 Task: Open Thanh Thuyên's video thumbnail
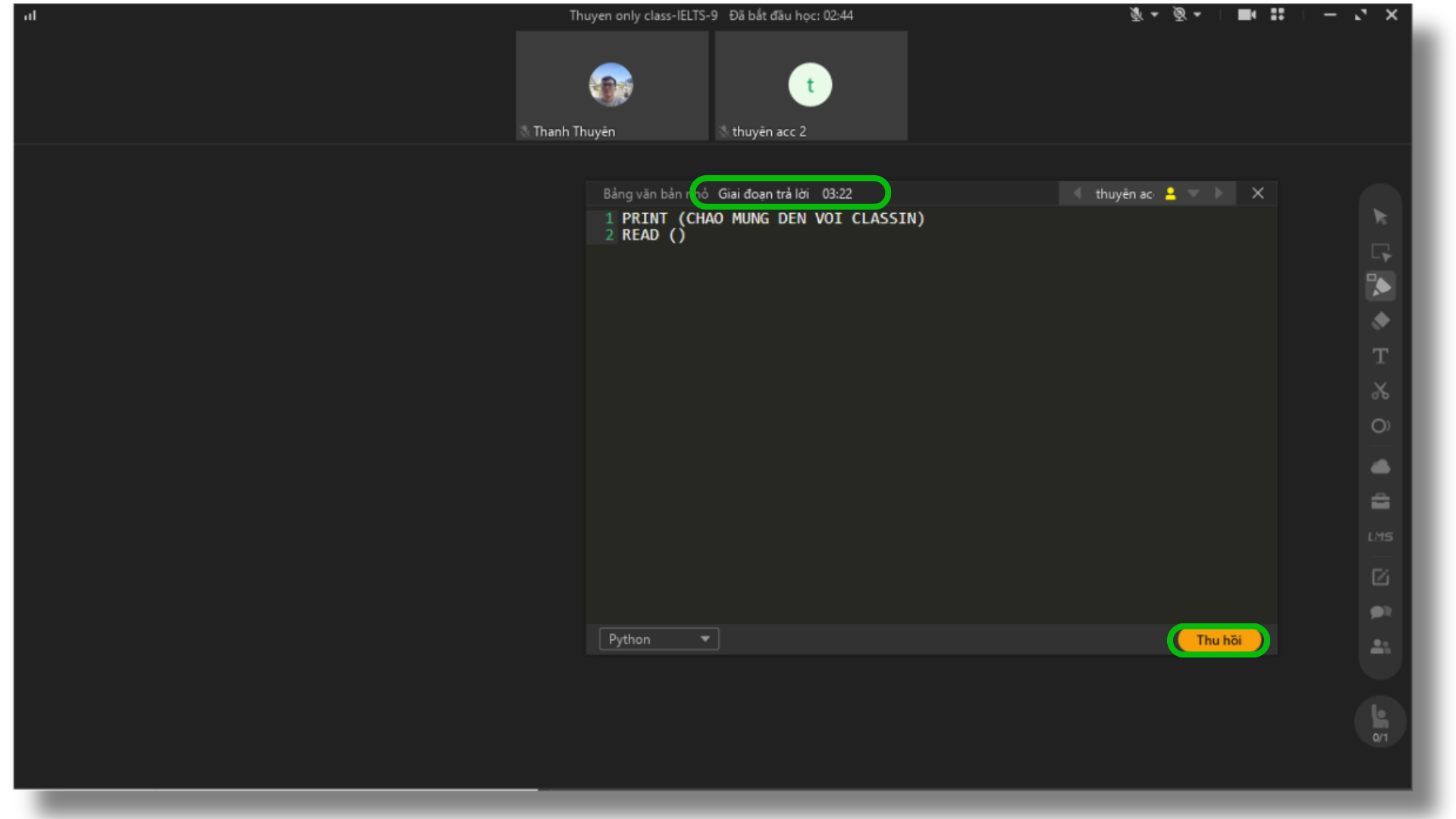point(611,85)
